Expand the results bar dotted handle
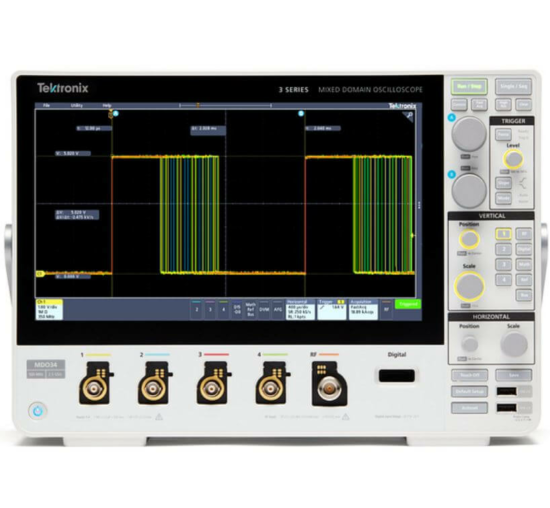This screenshot has height=508, width=550. 419,206
